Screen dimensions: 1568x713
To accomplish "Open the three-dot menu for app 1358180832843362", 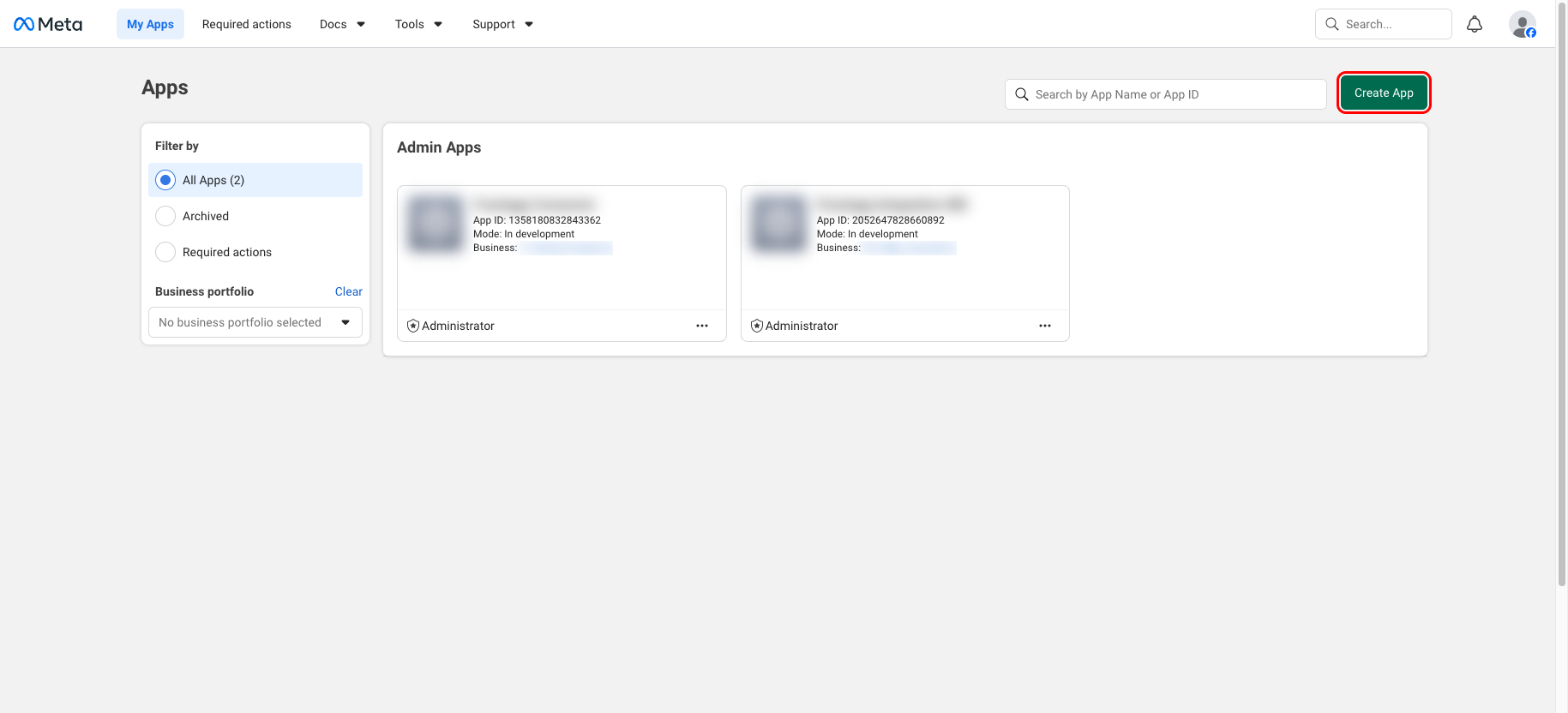I will pyautogui.click(x=702, y=326).
